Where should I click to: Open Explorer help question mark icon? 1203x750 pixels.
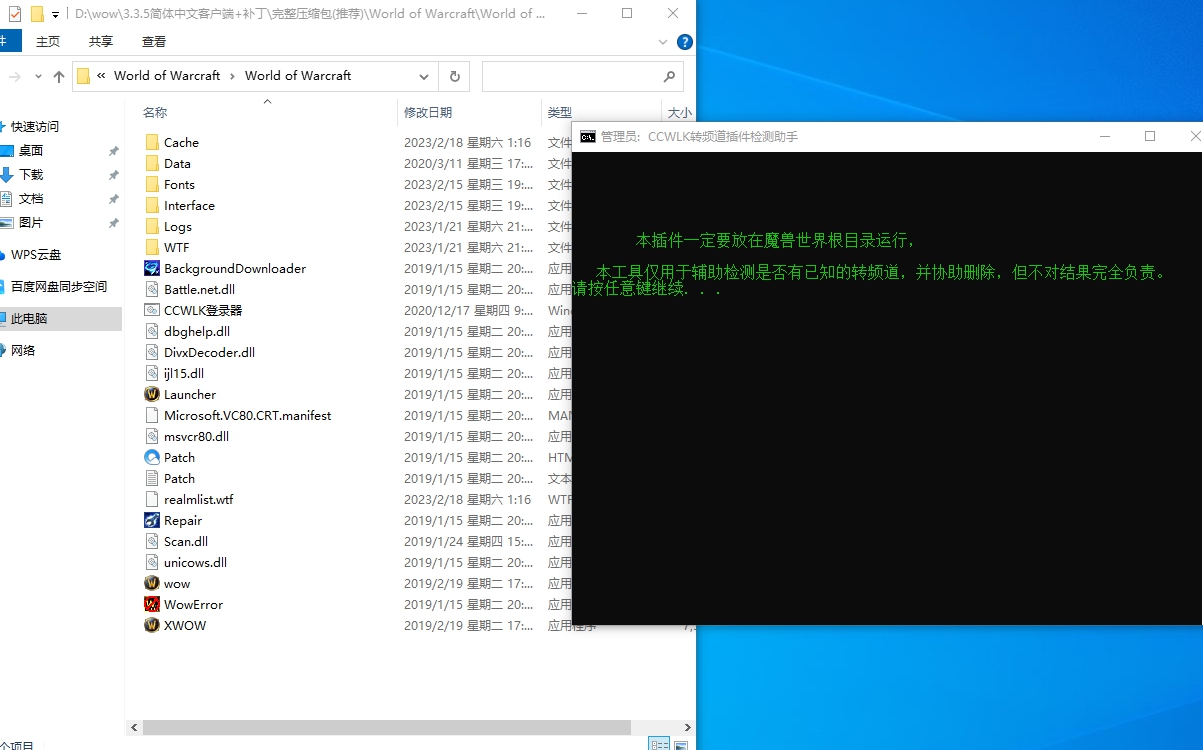click(684, 42)
